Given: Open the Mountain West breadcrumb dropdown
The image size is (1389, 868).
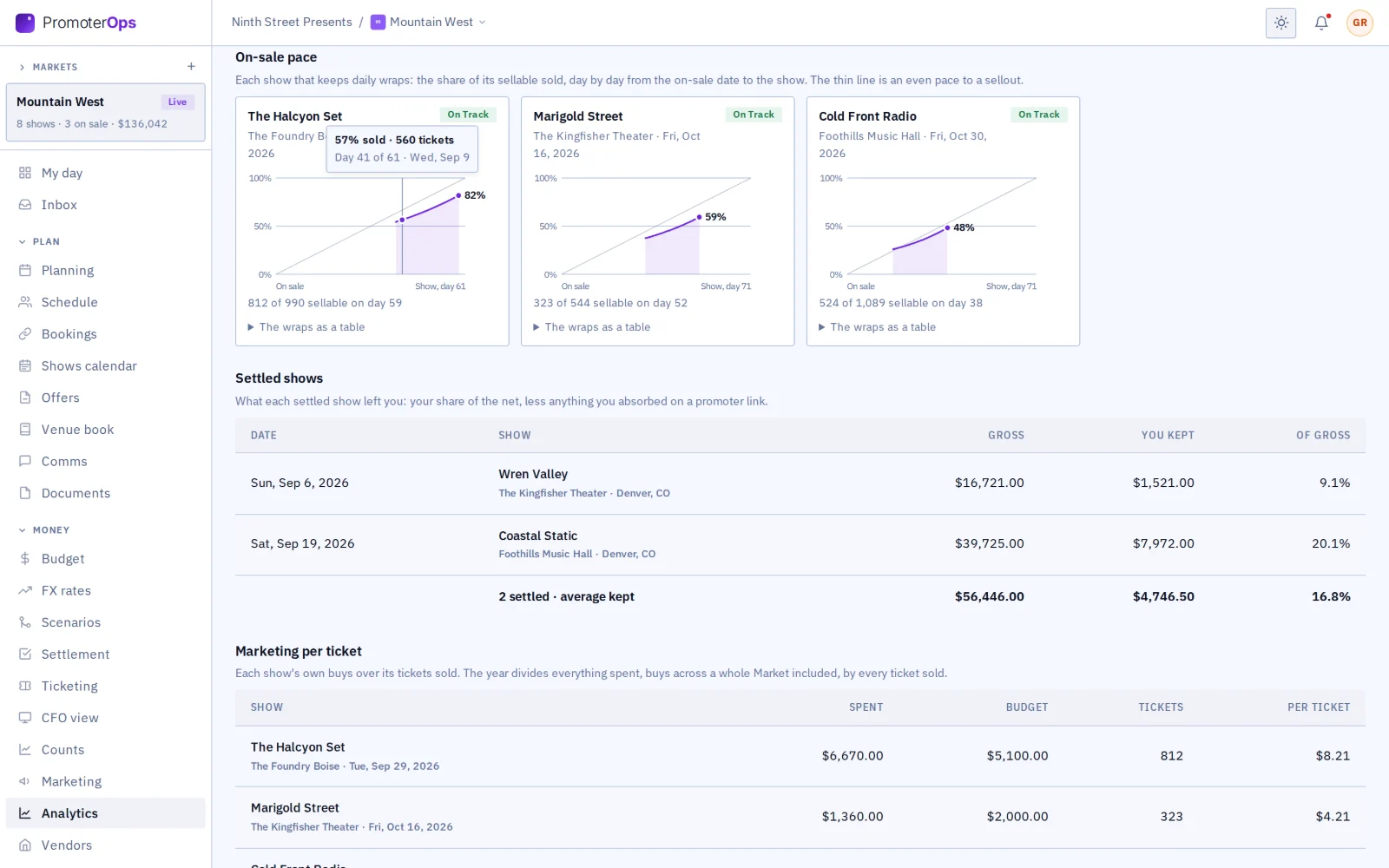Looking at the screenshot, I should point(428,23).
